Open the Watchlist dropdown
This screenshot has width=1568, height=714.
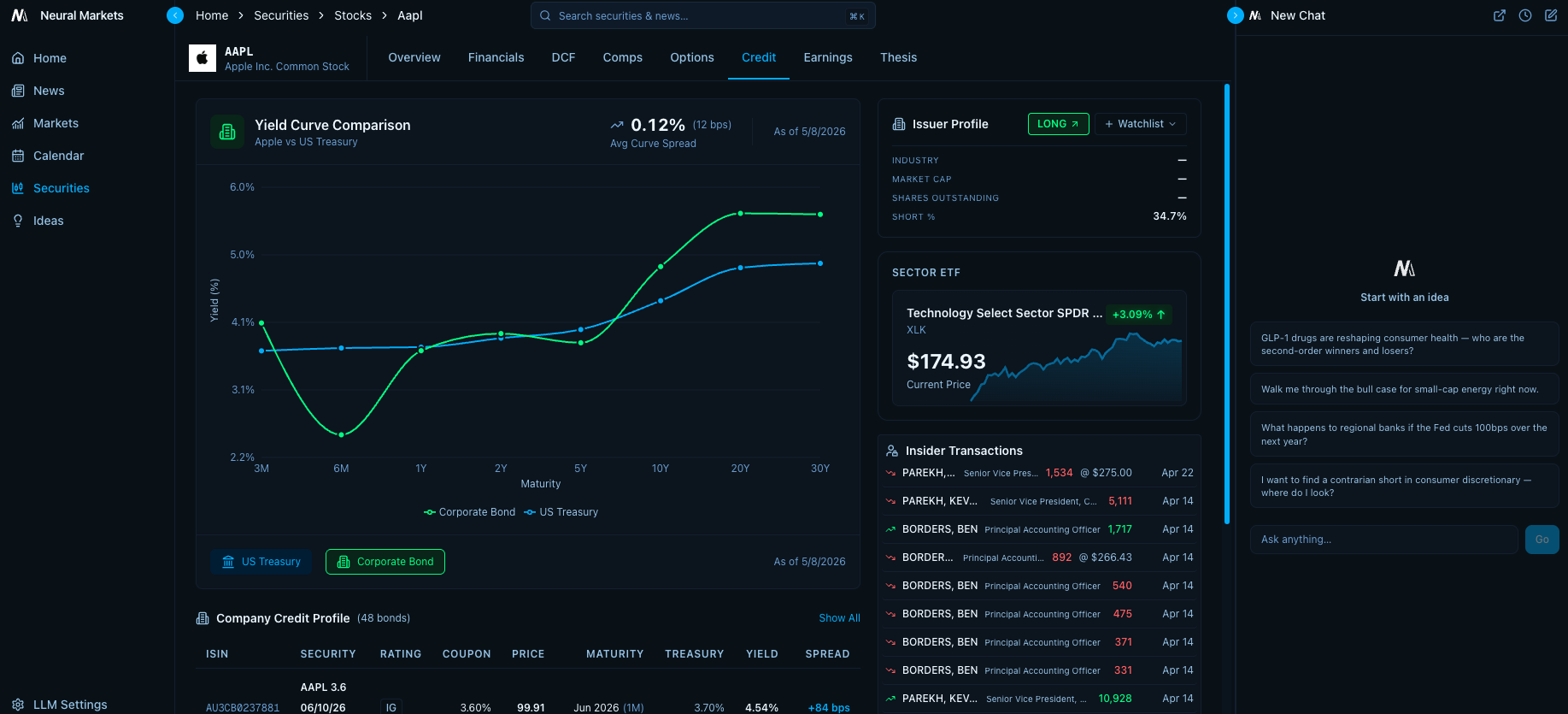[1141, 124]
